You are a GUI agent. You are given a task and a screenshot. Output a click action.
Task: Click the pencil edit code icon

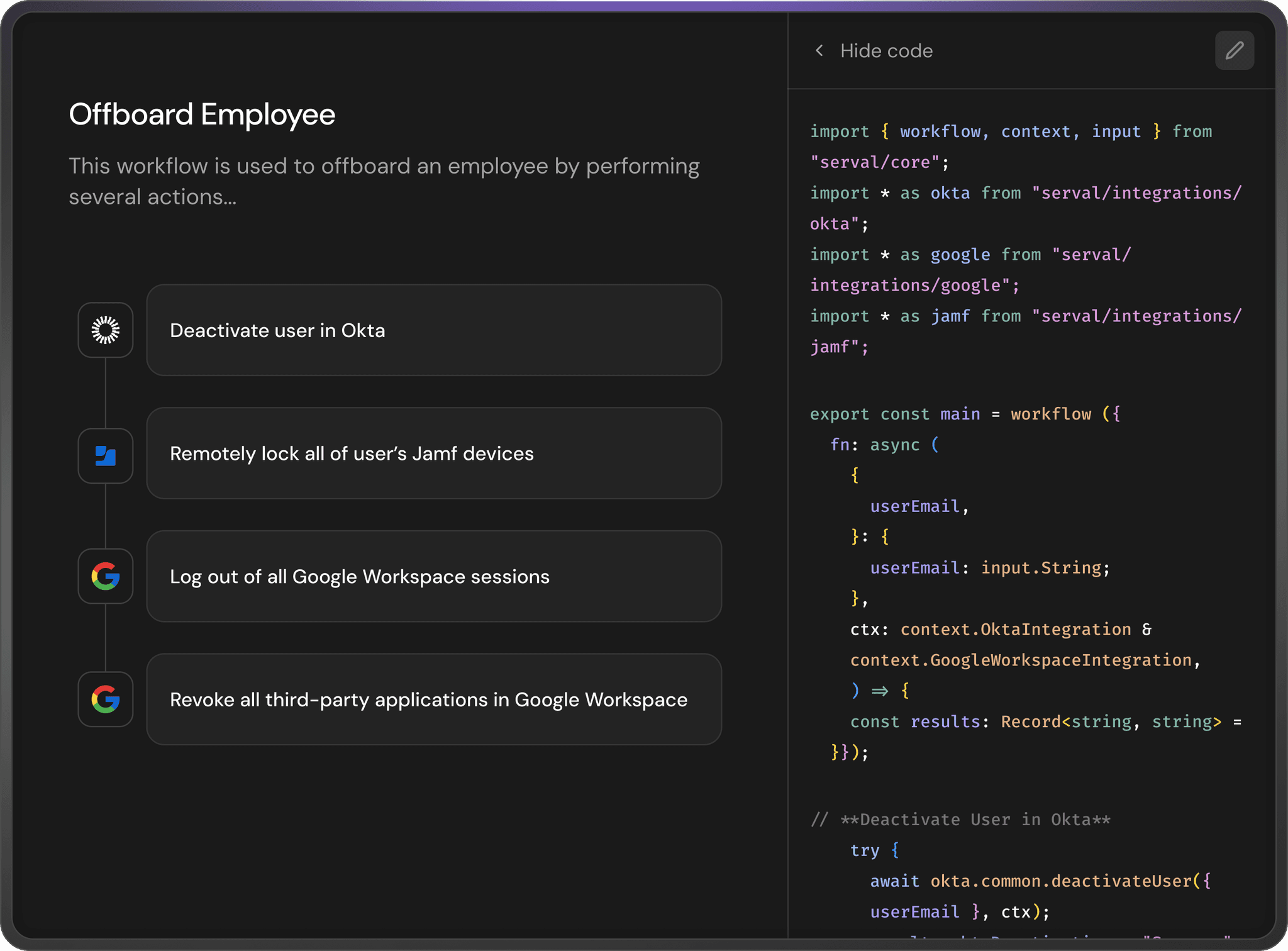(1234, 50)
